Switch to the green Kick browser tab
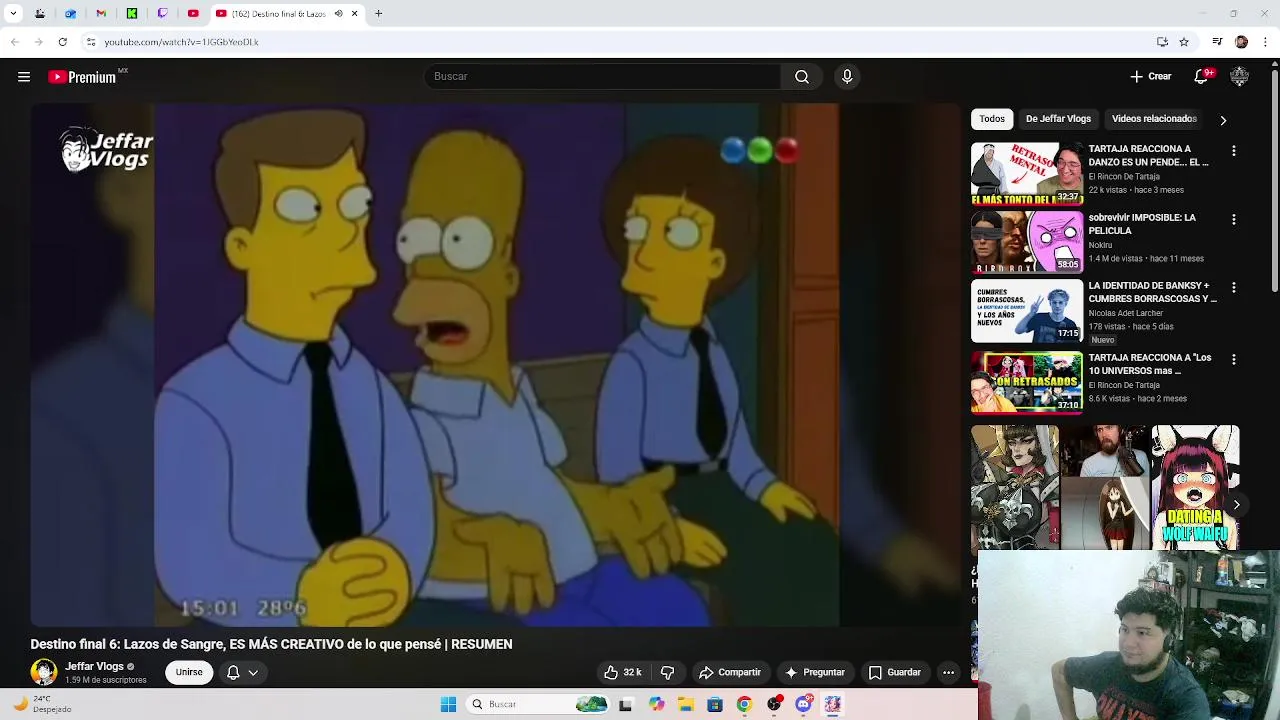 coord(131,14)
